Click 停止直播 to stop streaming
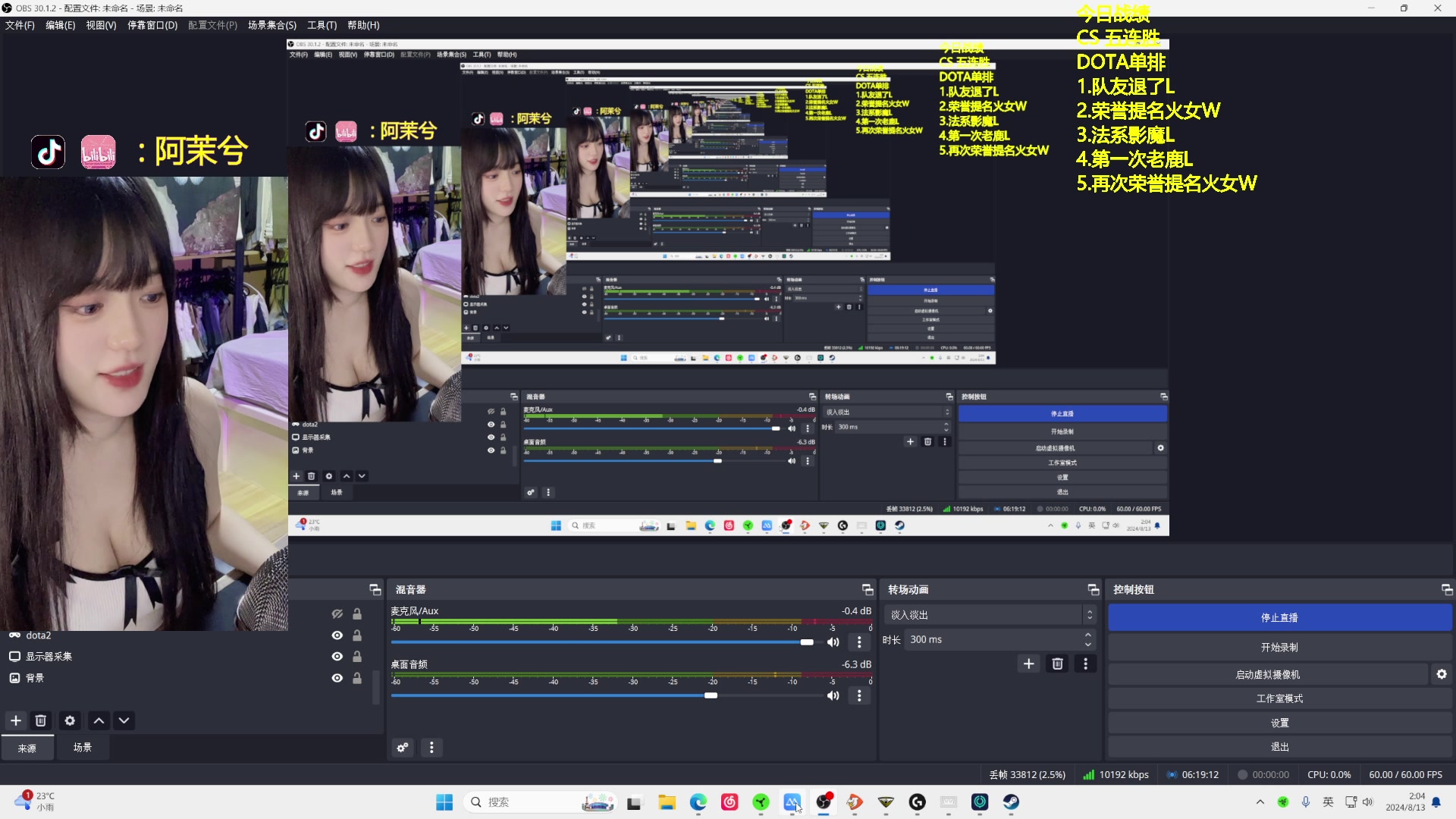Image resolution: width=1456 pixels, height=819 pixels. [x=1279, y=618]
